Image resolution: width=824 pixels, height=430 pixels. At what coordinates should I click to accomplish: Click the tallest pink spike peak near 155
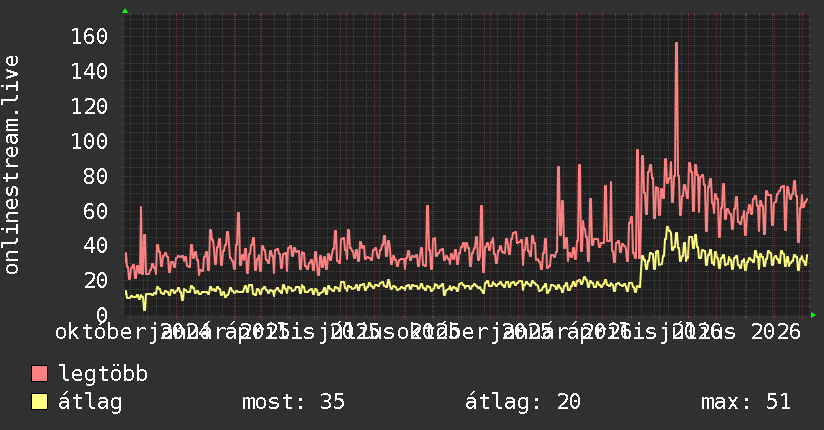point(676,44)
